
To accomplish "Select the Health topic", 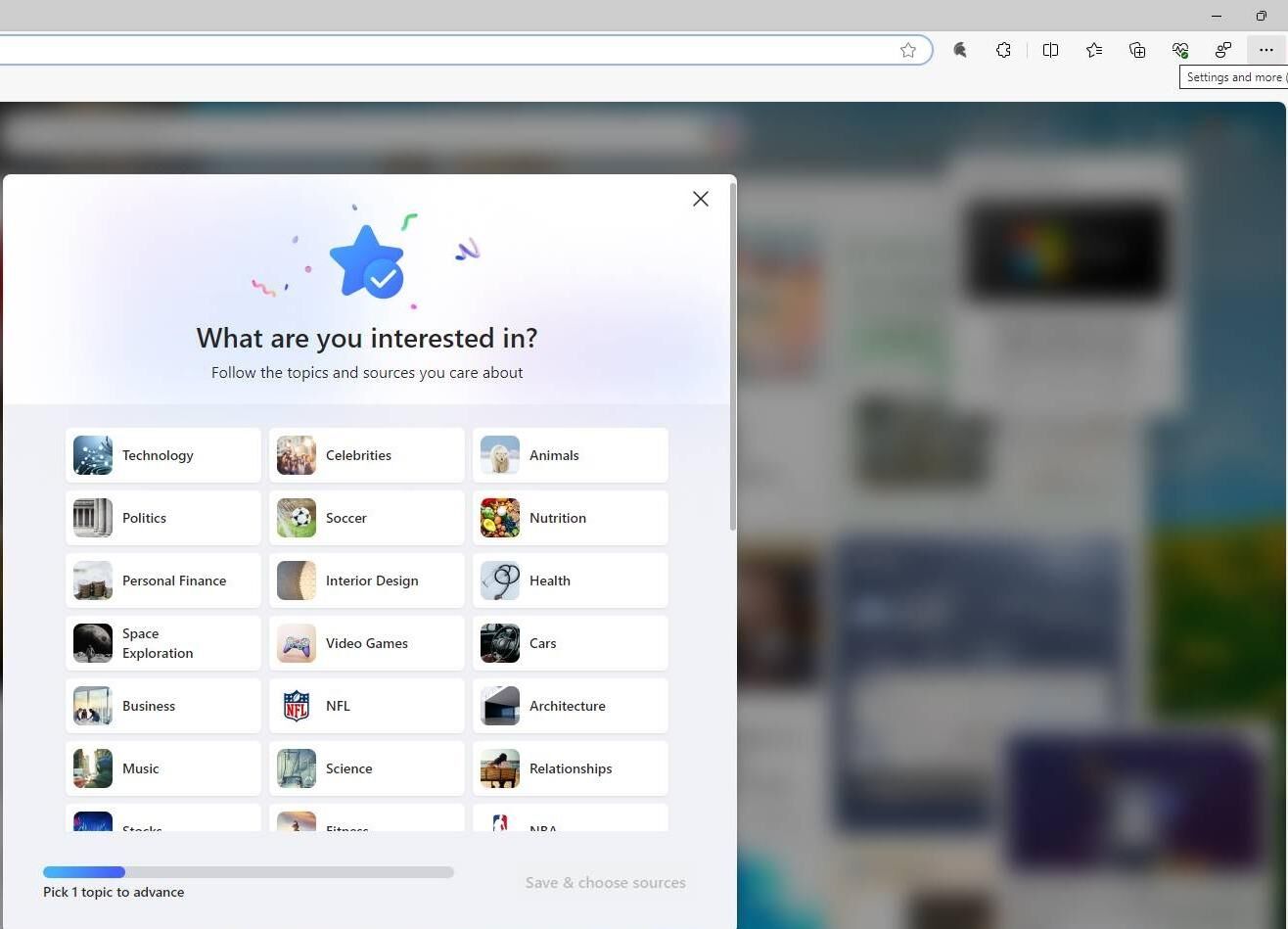I will (x=571, y=581).
